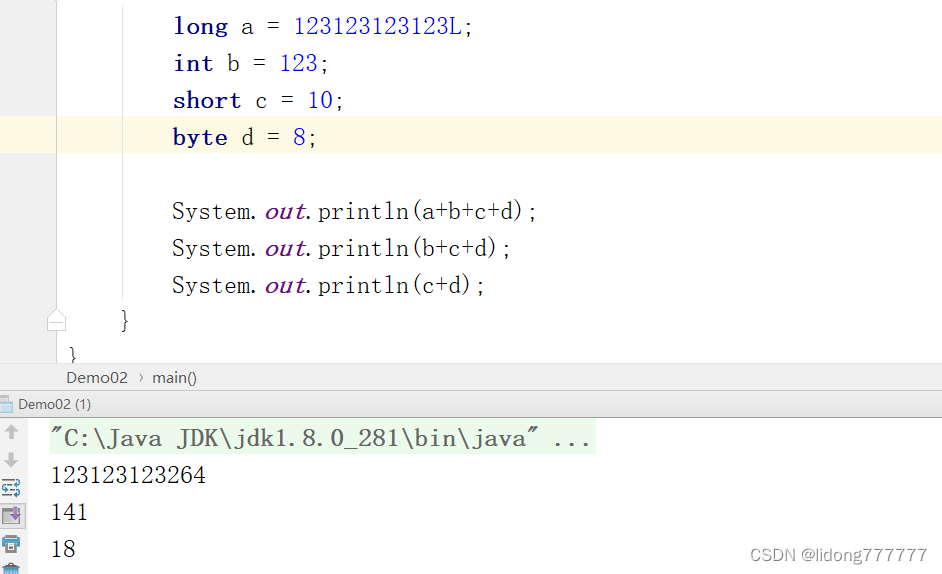Click the line 'long a = 123123123123L;'
Screen dimensions: 942x574
tap(323, 26)
